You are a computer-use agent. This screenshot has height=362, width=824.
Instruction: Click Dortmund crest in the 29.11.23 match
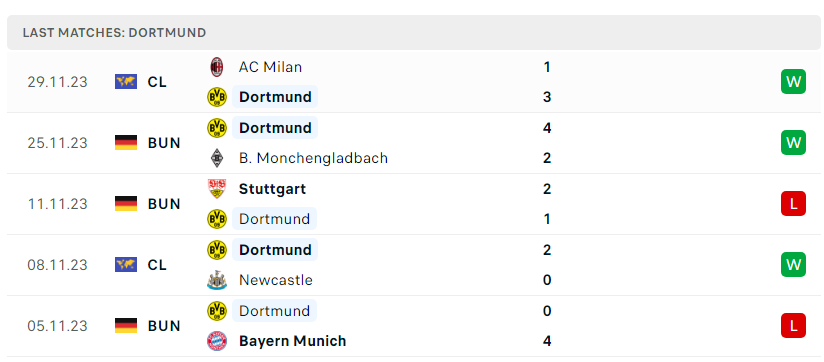click(x=217, y=97)
